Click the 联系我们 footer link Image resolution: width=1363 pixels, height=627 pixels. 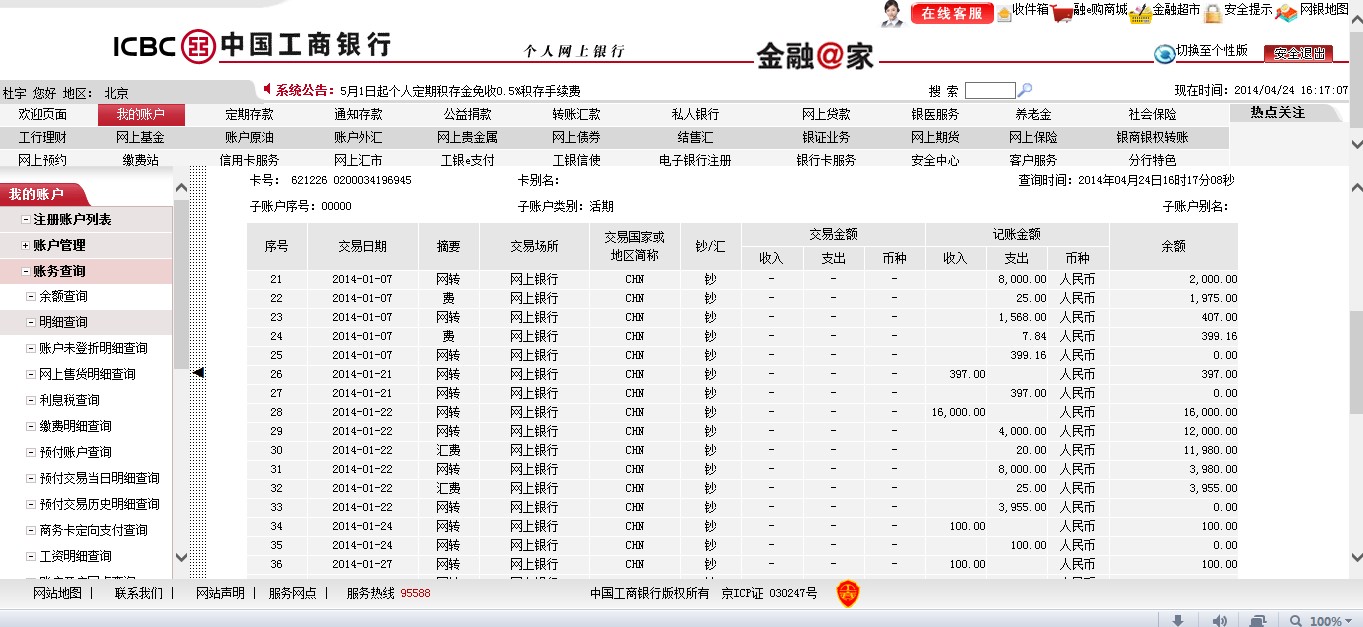pos(139,593)
